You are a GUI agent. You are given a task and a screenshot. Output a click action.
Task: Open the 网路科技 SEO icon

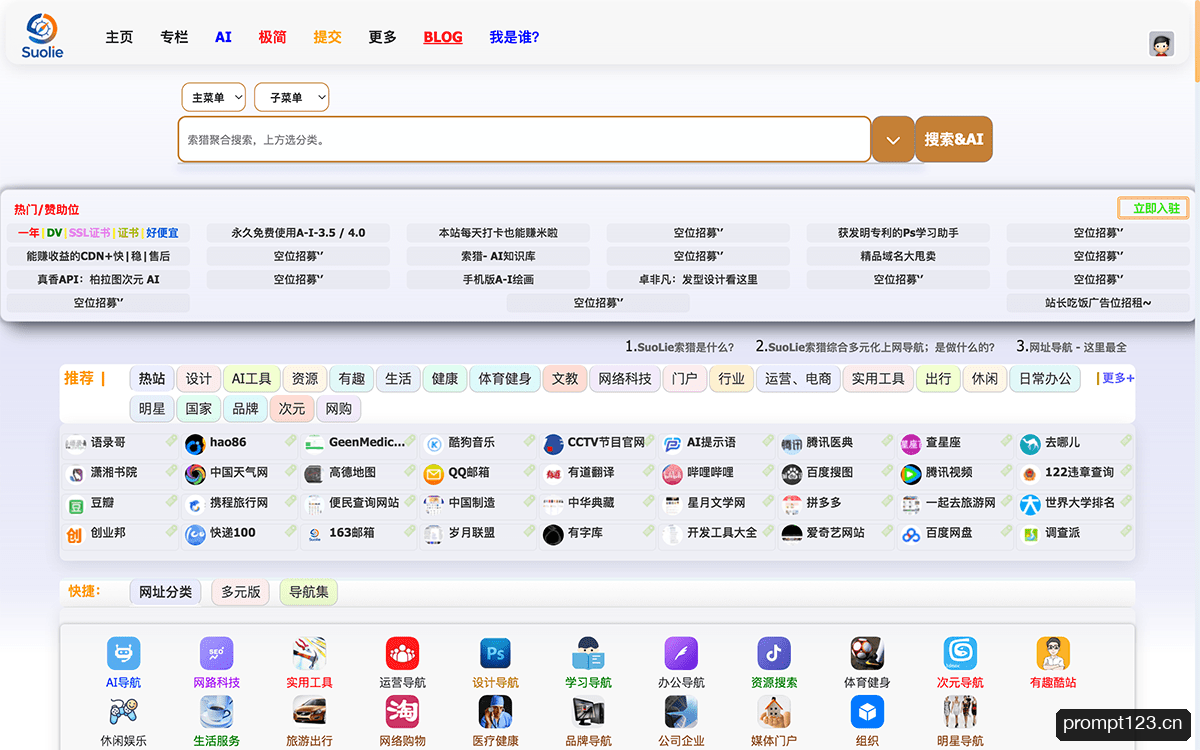[x=217, y=654]
